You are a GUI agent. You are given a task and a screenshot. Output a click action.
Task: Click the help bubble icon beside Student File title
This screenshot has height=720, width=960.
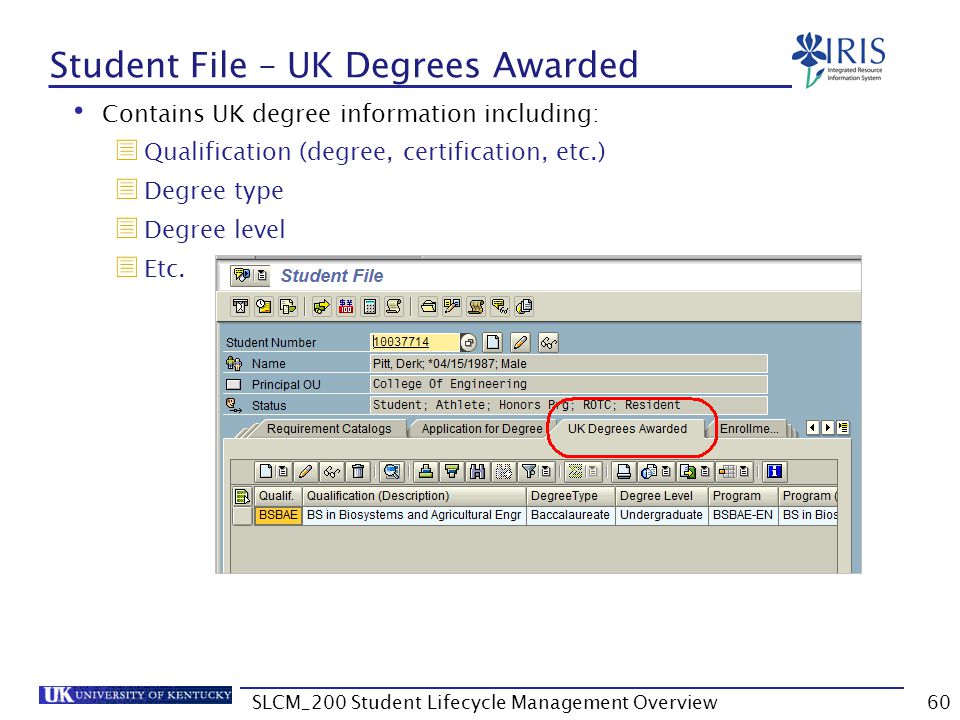[x=242, y=276]
